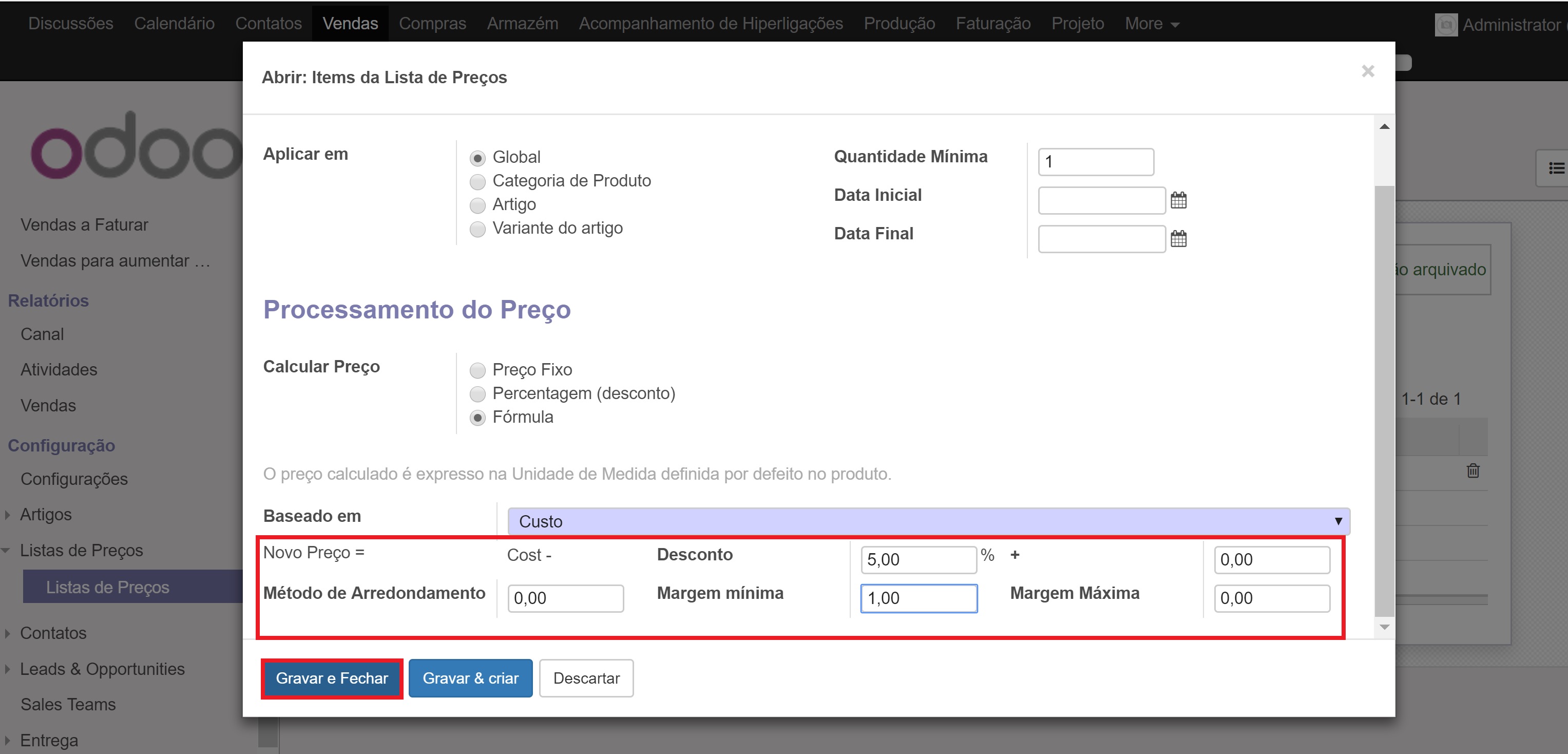Expand the More menu dropdown
The image size is (1568, 754).
(x=1151, y=24)
